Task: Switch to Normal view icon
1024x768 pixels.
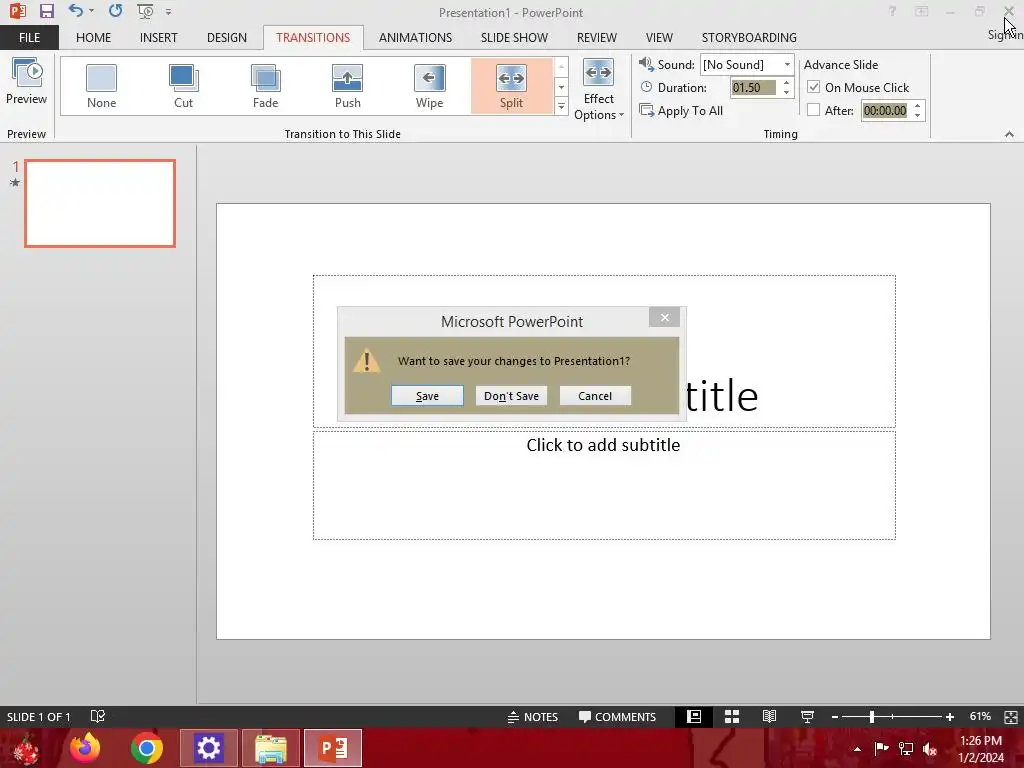Action: click(x=694, y=716)
